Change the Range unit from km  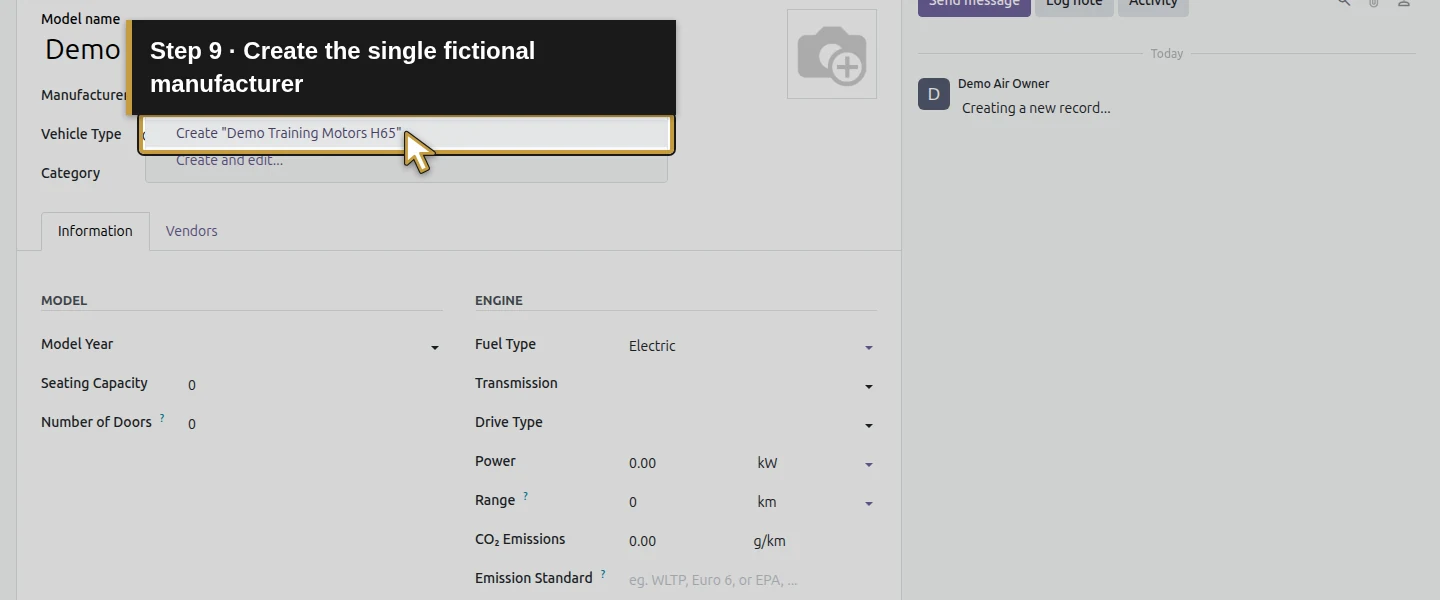[x=815, y=502]
